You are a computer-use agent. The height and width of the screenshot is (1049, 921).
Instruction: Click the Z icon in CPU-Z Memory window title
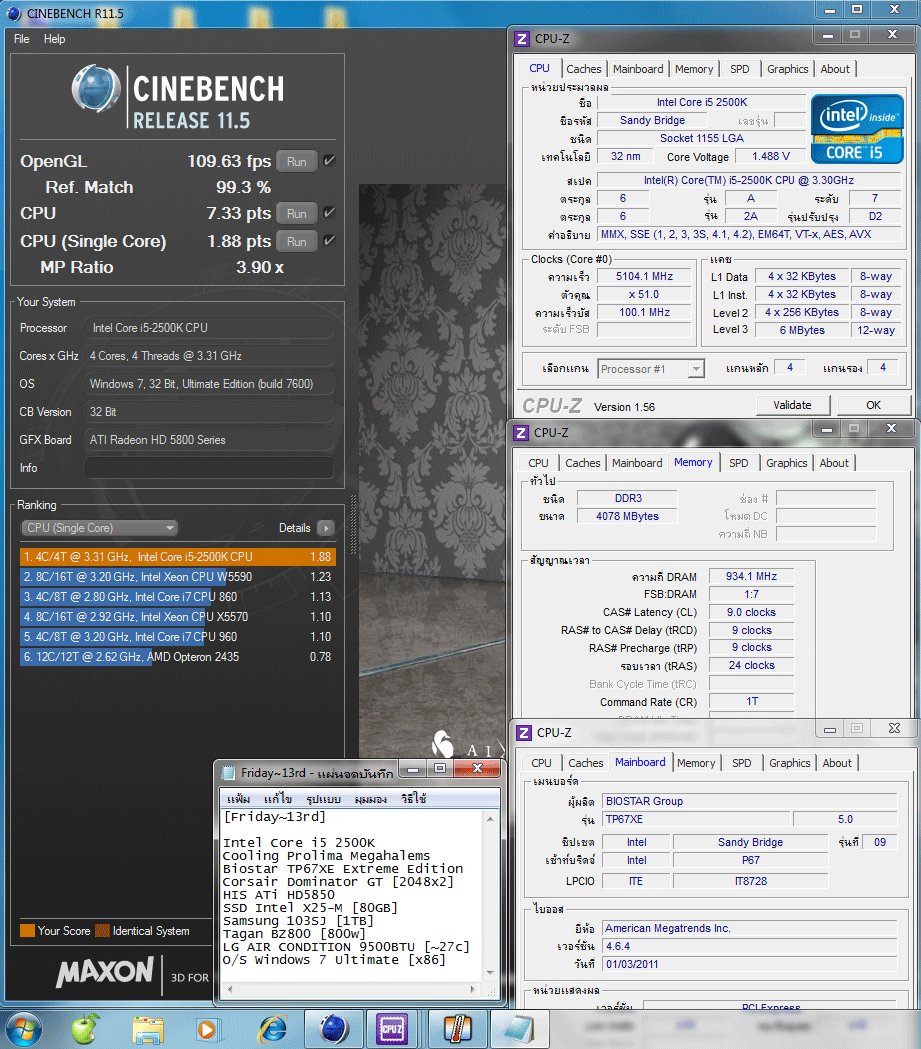click(x=521, y=433)
